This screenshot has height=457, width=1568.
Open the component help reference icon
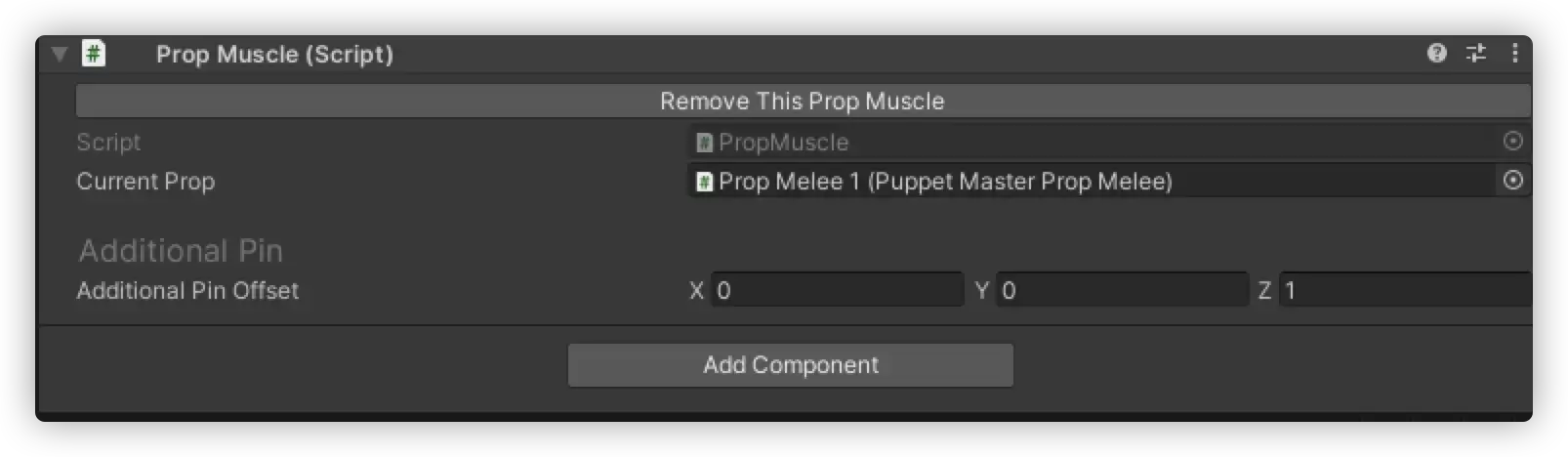click(x=1436, y=53)
